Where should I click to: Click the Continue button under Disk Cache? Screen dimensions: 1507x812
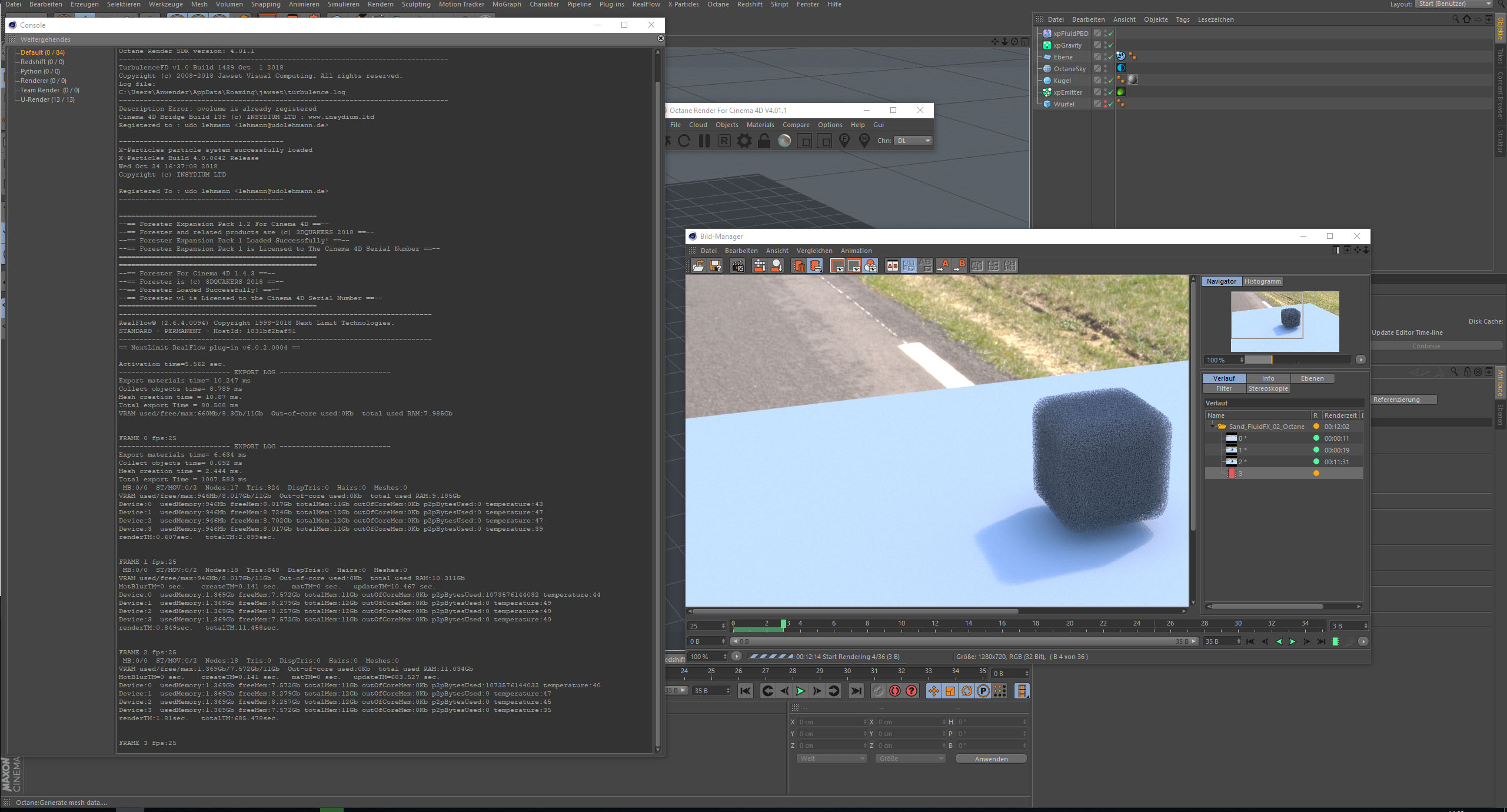point(1426,346)
